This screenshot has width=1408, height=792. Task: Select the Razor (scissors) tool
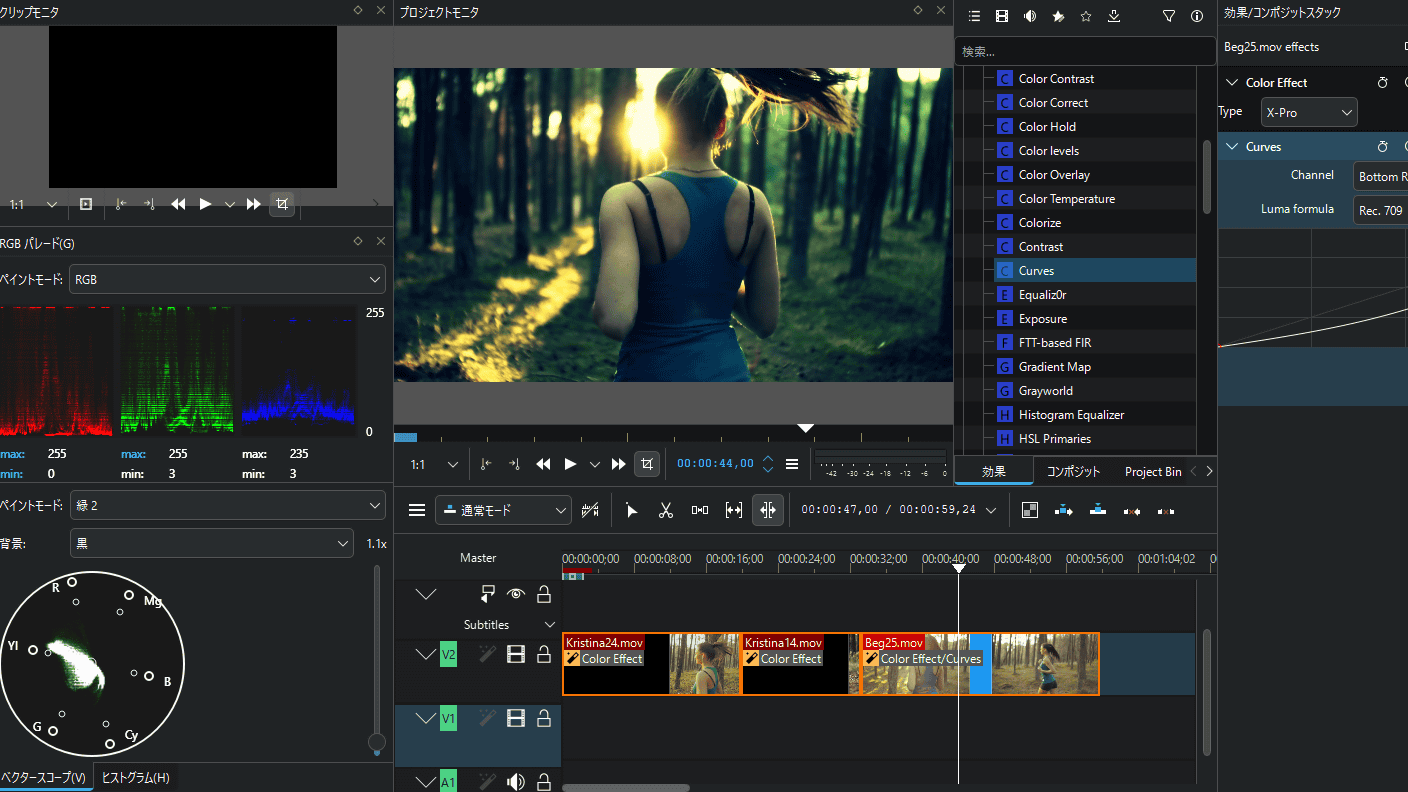666,510
